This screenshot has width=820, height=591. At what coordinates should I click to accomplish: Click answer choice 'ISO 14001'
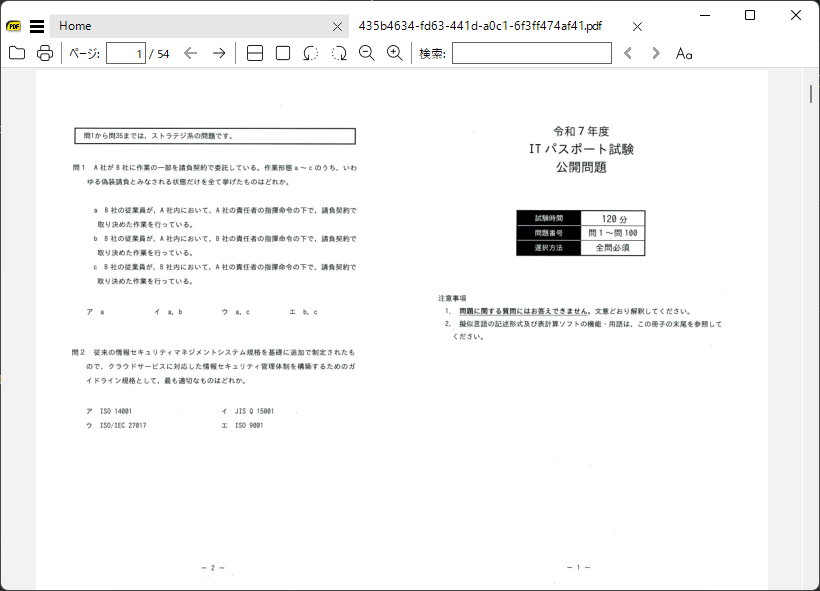coord(109,412)
